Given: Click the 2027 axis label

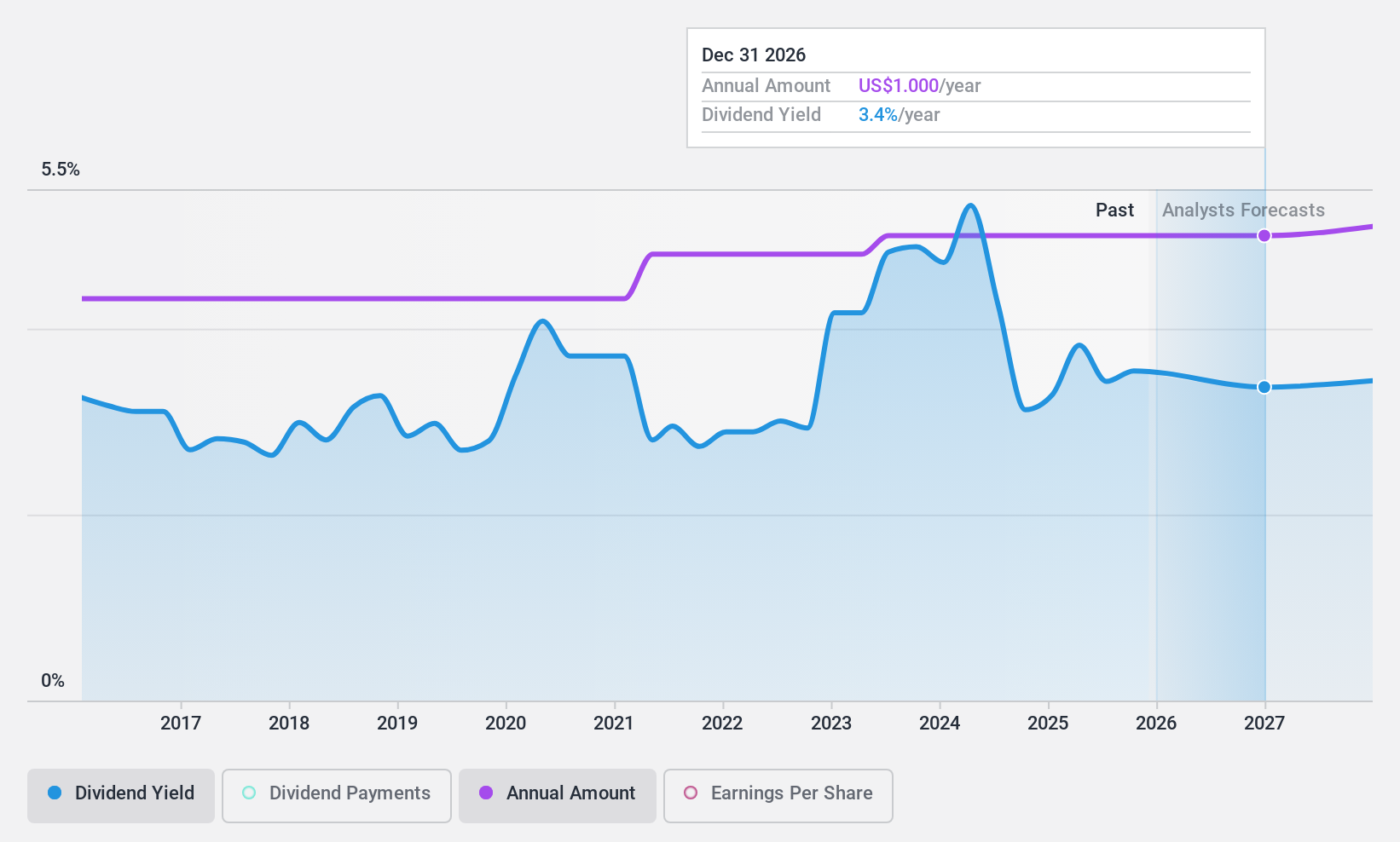Looking at the screenshot, I should click(1264, 723).
